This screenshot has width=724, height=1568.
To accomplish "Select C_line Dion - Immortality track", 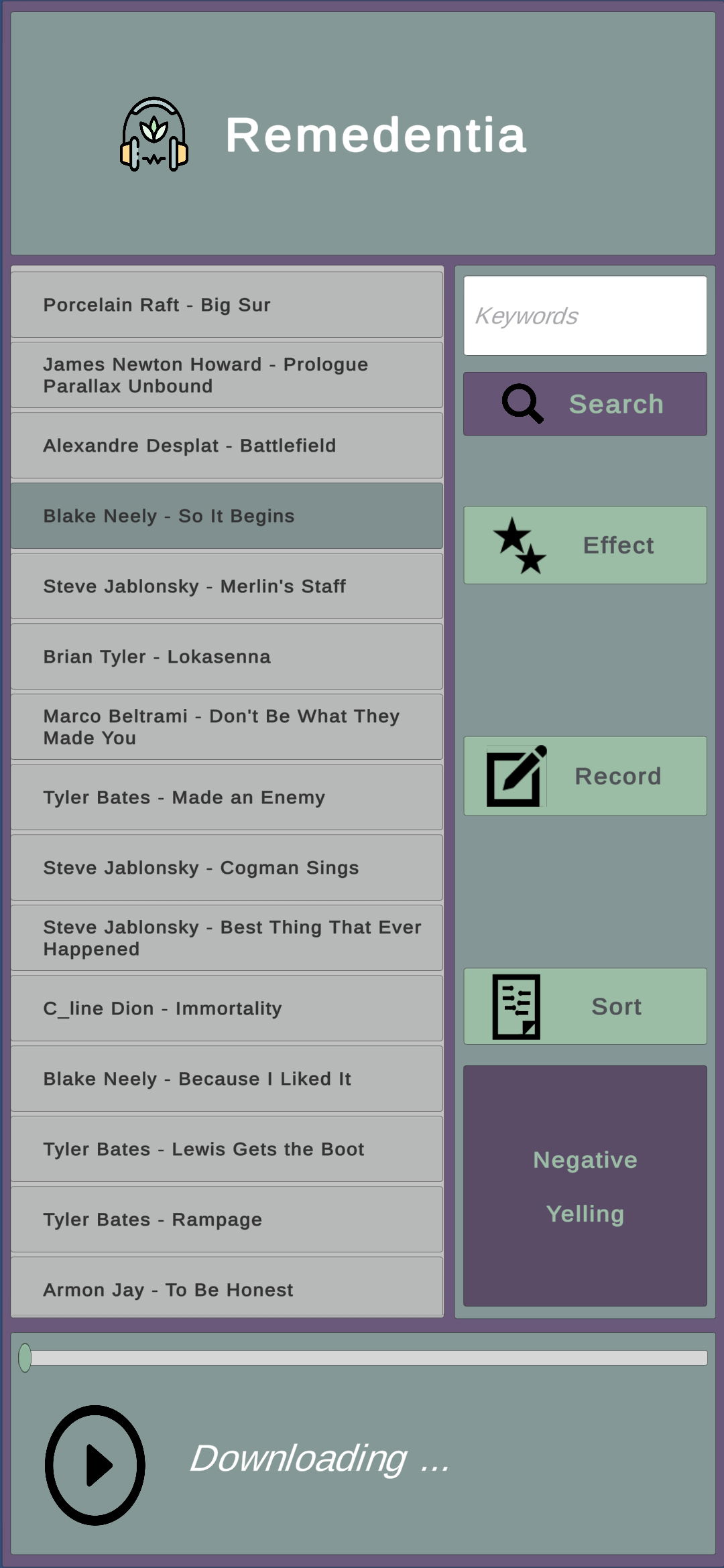I will click(x=227, y=1008).
